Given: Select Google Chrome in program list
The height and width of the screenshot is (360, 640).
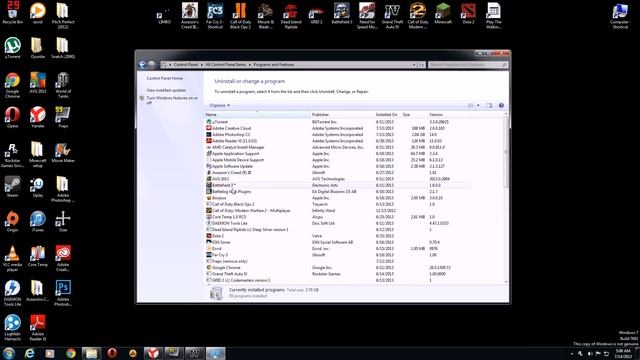Looking at the screenshot, I should [x=337, y=267].
